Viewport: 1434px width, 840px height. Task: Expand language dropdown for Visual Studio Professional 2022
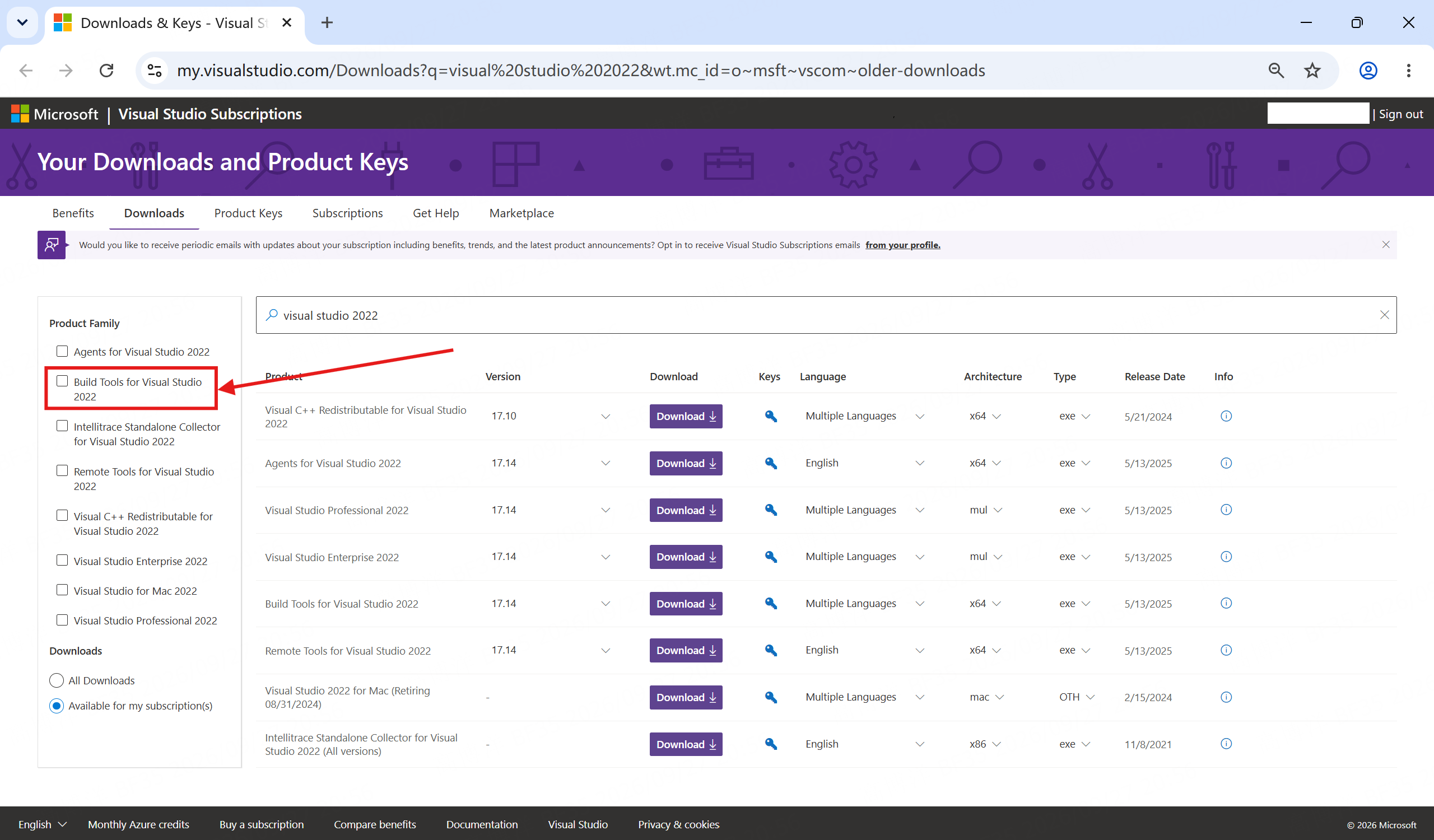920,510
